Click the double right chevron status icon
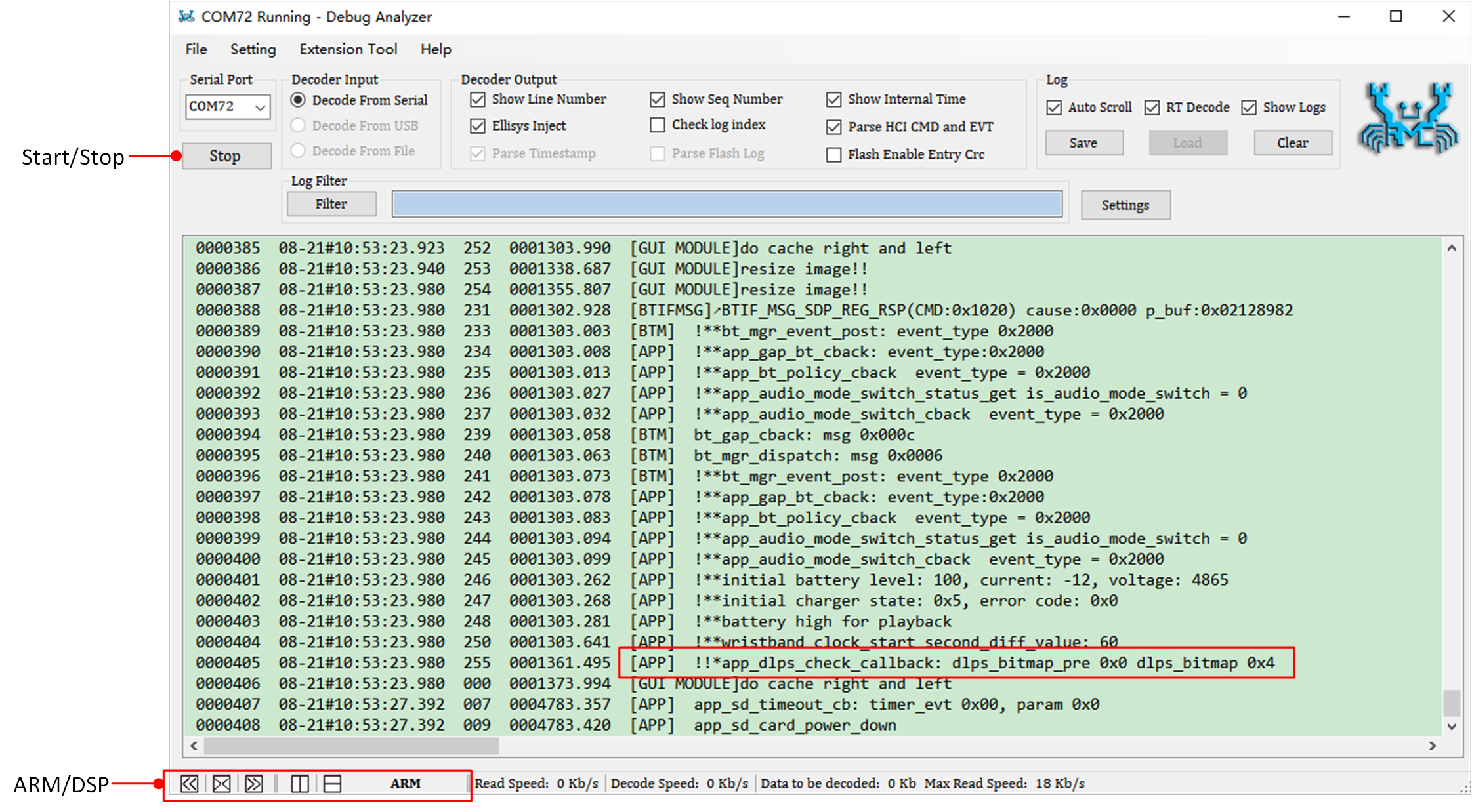This screenshot has height=812, width=1472. pos(254,783)
